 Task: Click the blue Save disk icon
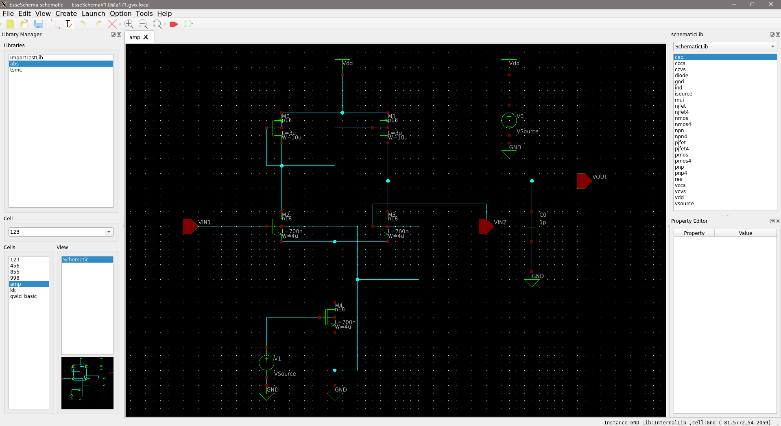[38, 23]
